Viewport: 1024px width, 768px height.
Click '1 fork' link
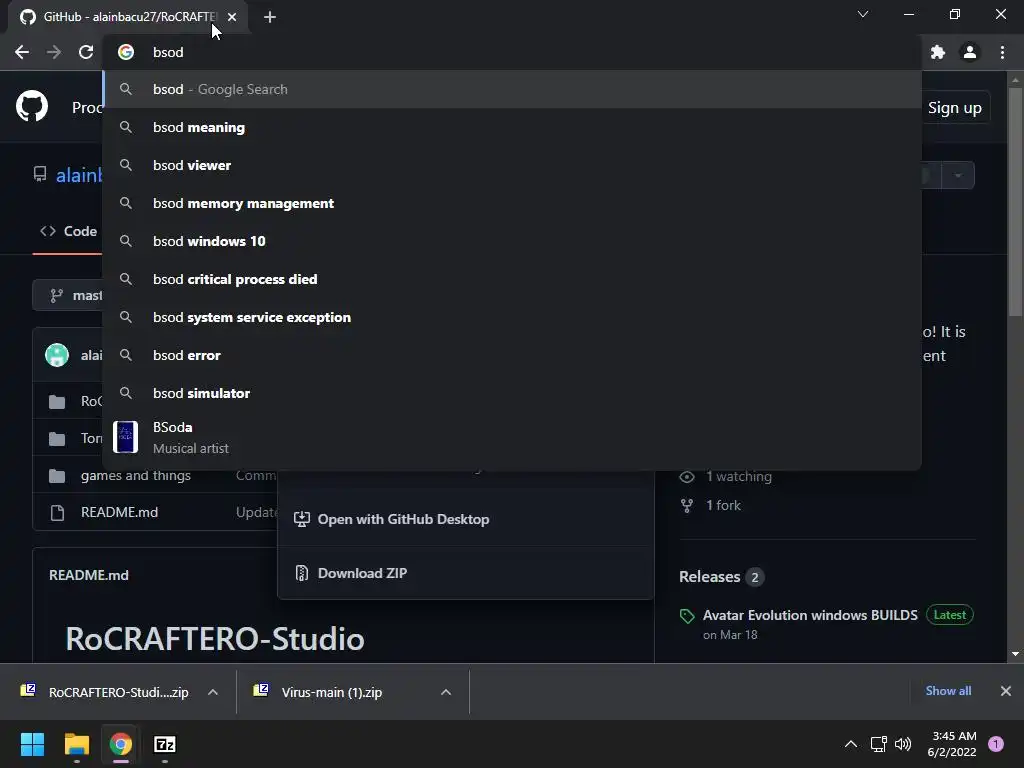coord(724,505)
